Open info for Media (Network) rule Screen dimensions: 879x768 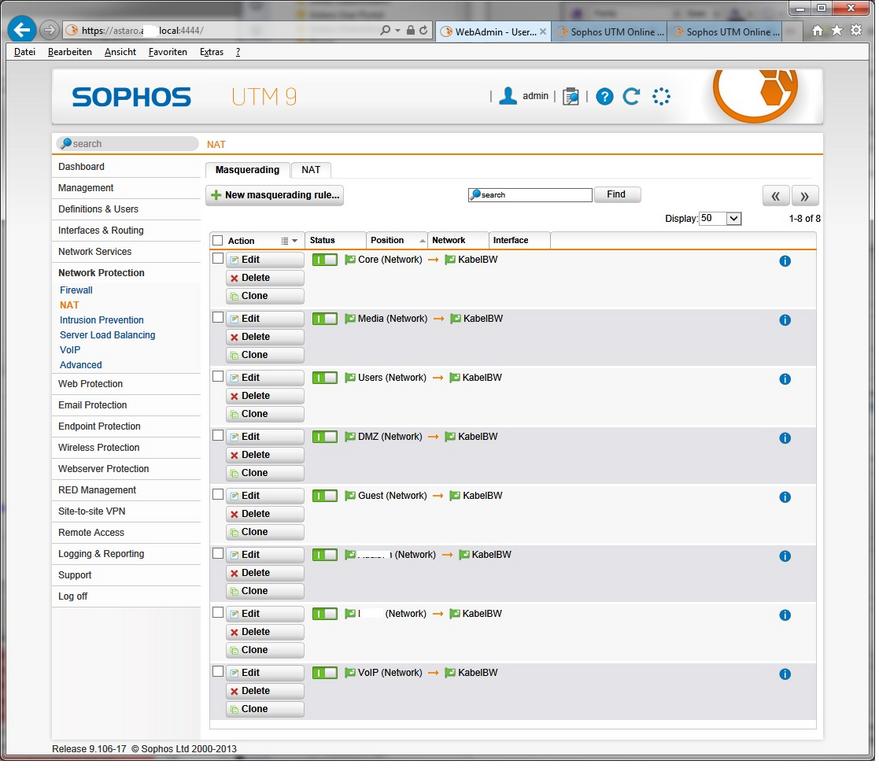point(785,320)
